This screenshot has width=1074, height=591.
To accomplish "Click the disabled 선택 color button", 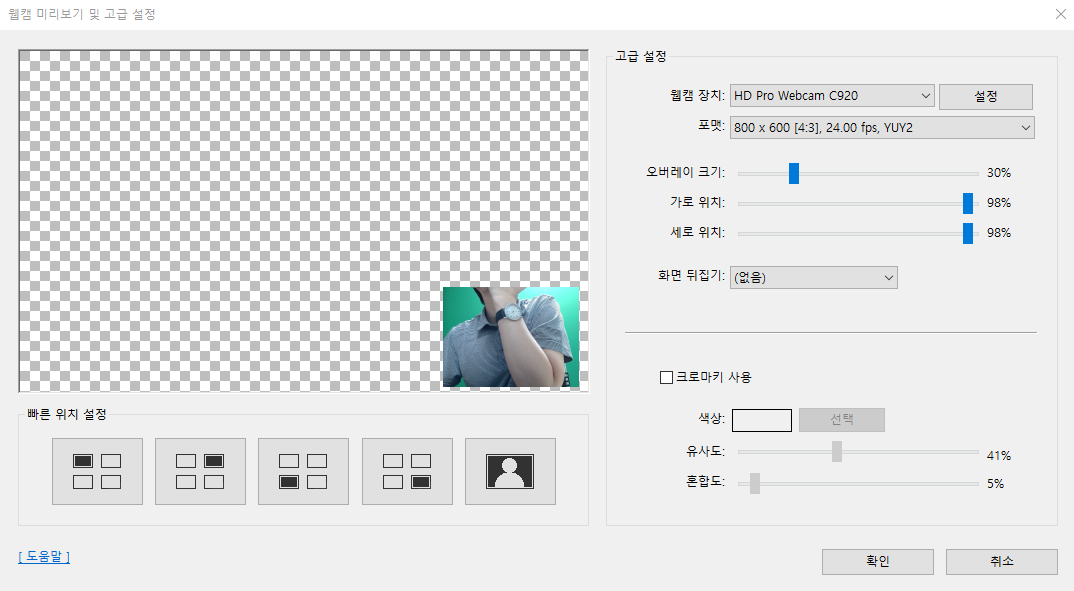I will point(842,420).
